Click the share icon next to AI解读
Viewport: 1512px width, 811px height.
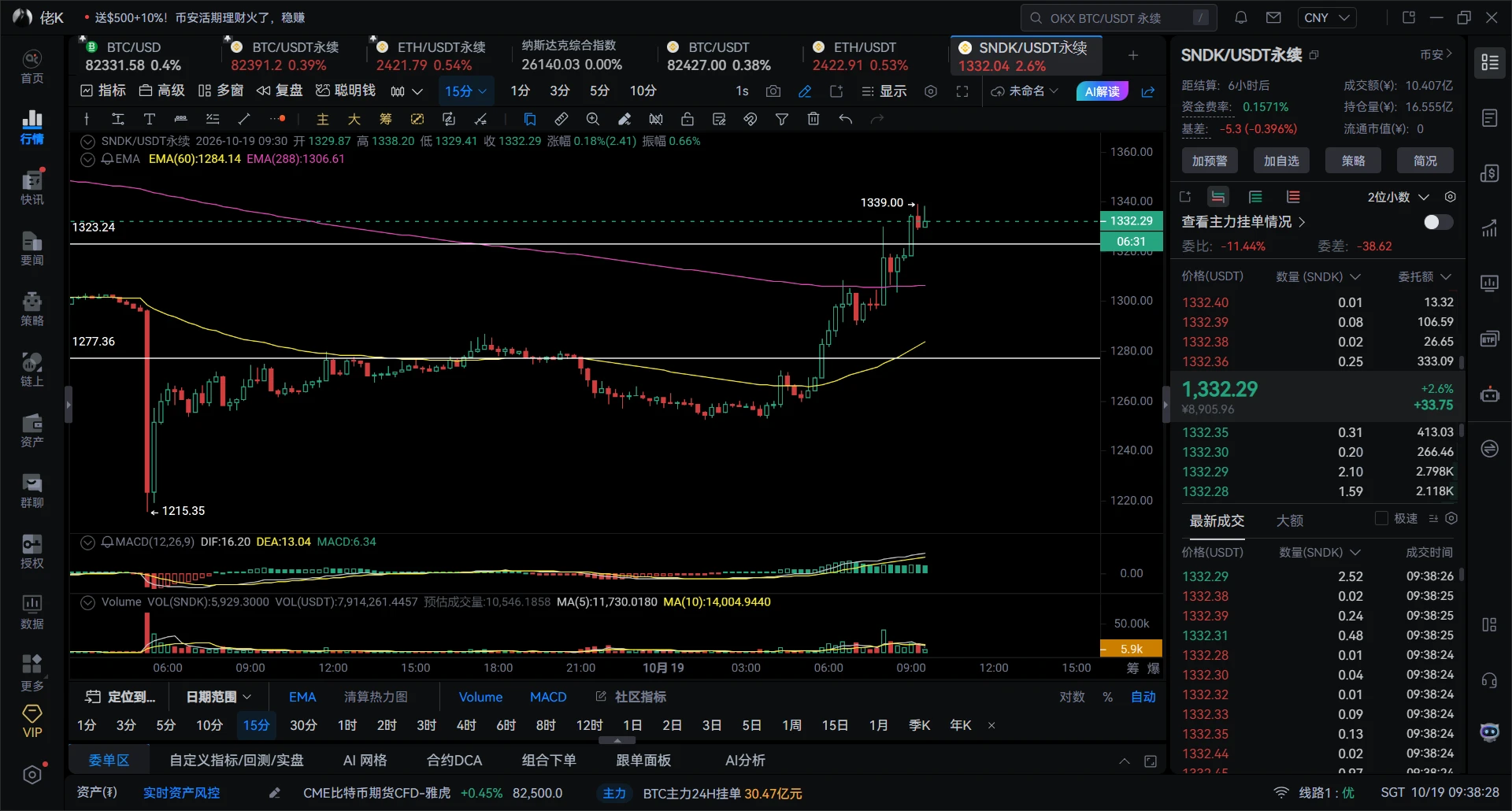(1148, 91)
